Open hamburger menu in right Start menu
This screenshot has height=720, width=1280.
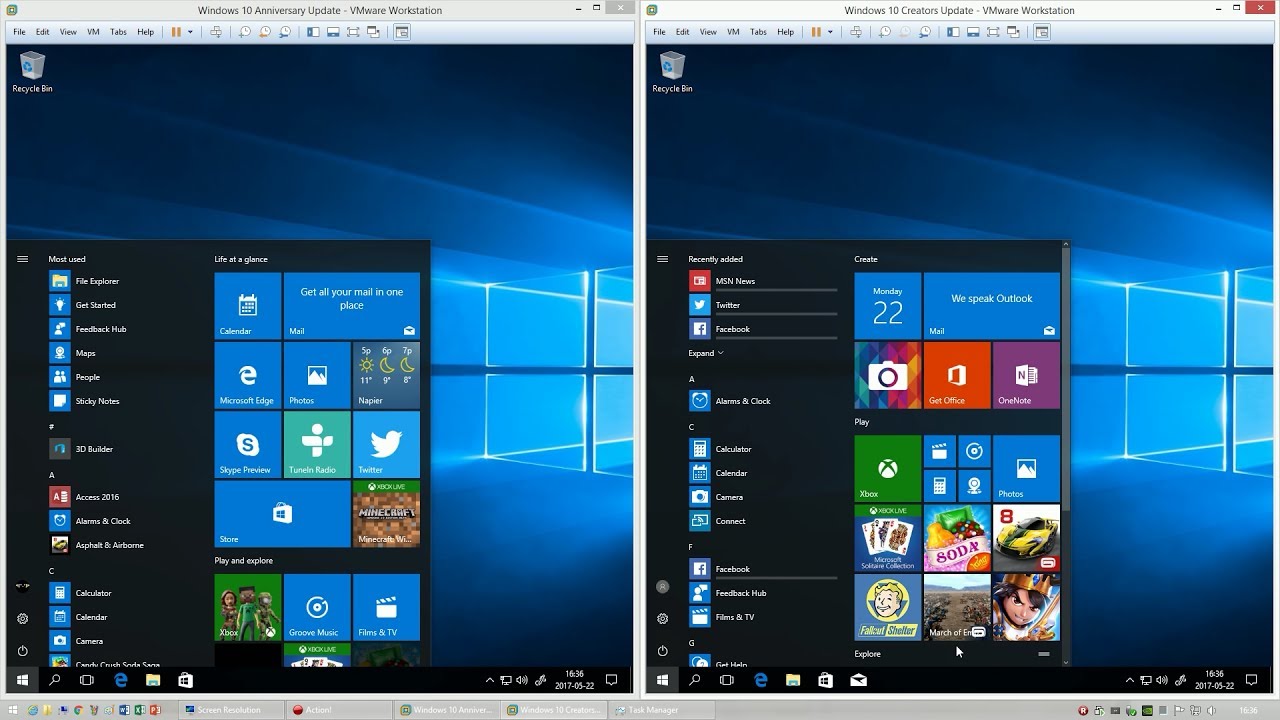[x=662, y=259]
